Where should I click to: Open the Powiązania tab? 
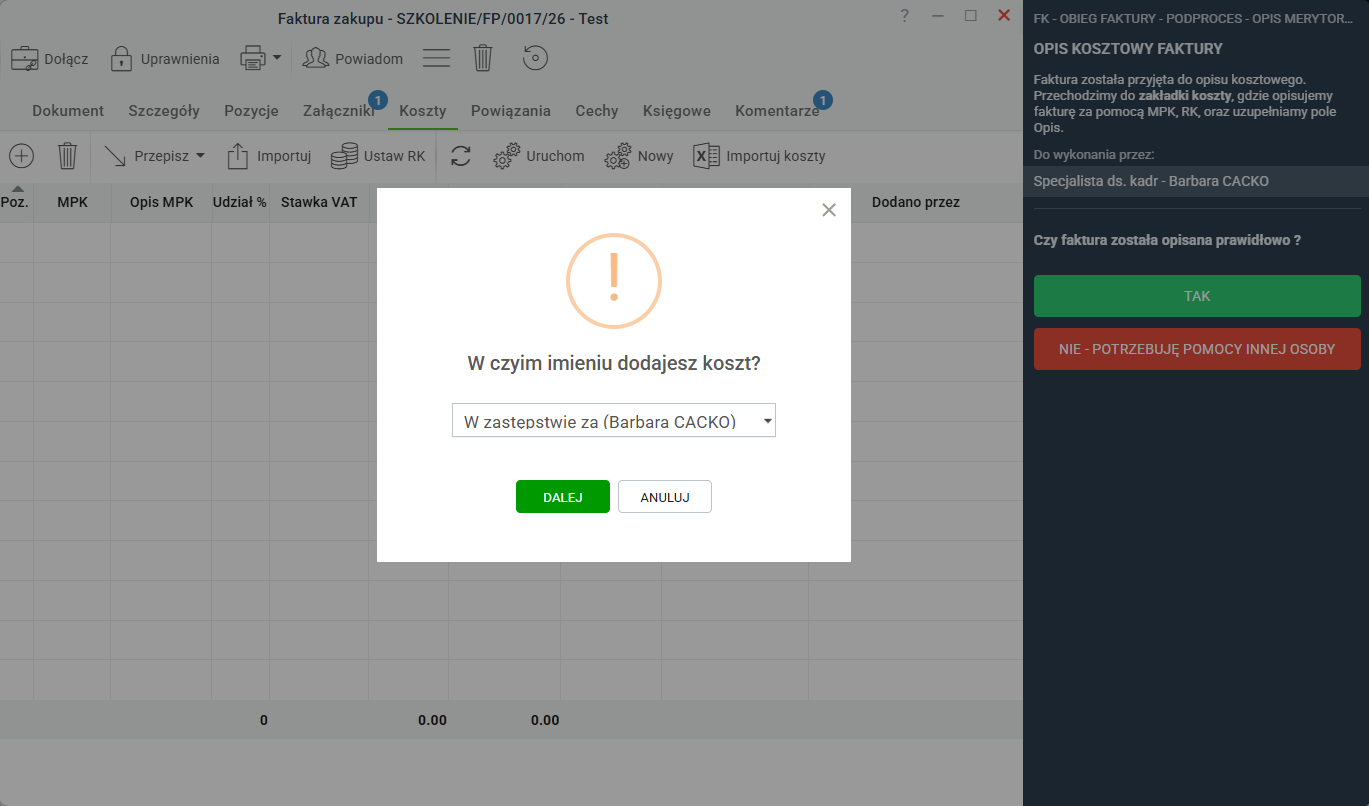point(511,111)
